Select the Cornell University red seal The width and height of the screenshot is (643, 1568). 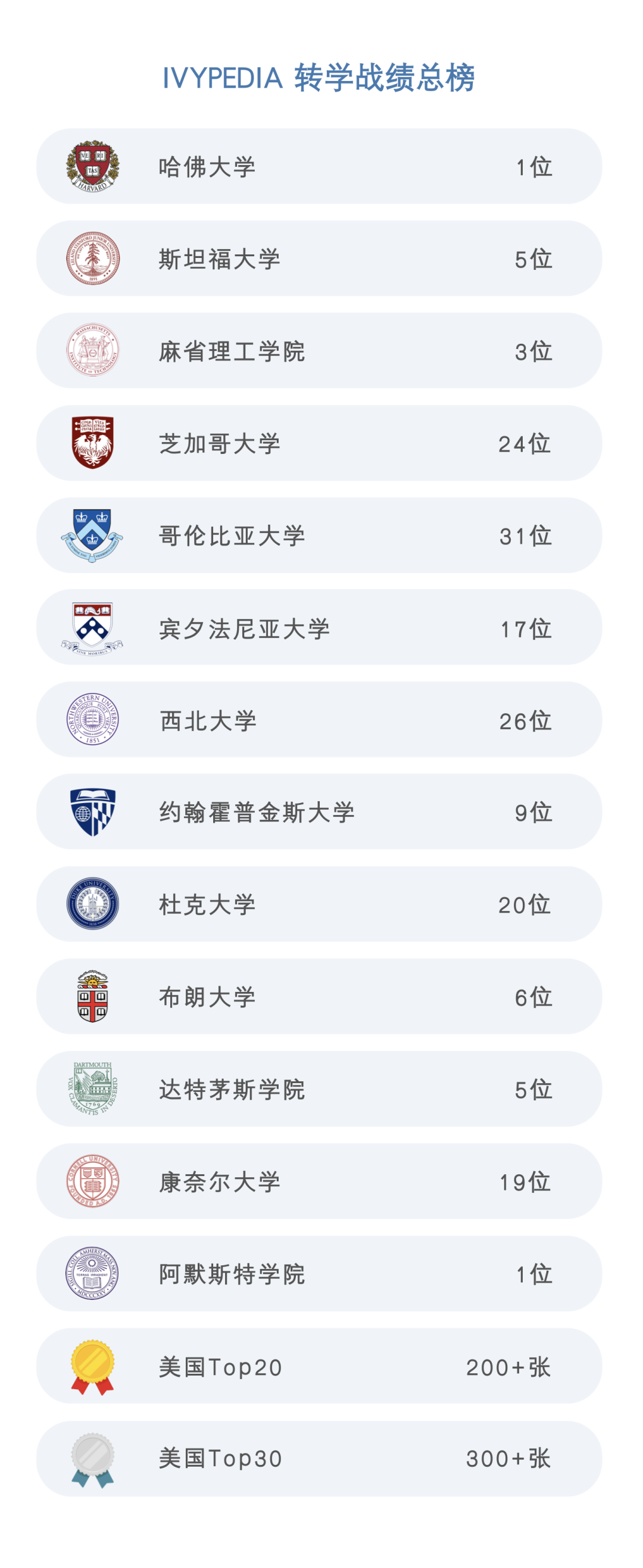(92, 1181)
